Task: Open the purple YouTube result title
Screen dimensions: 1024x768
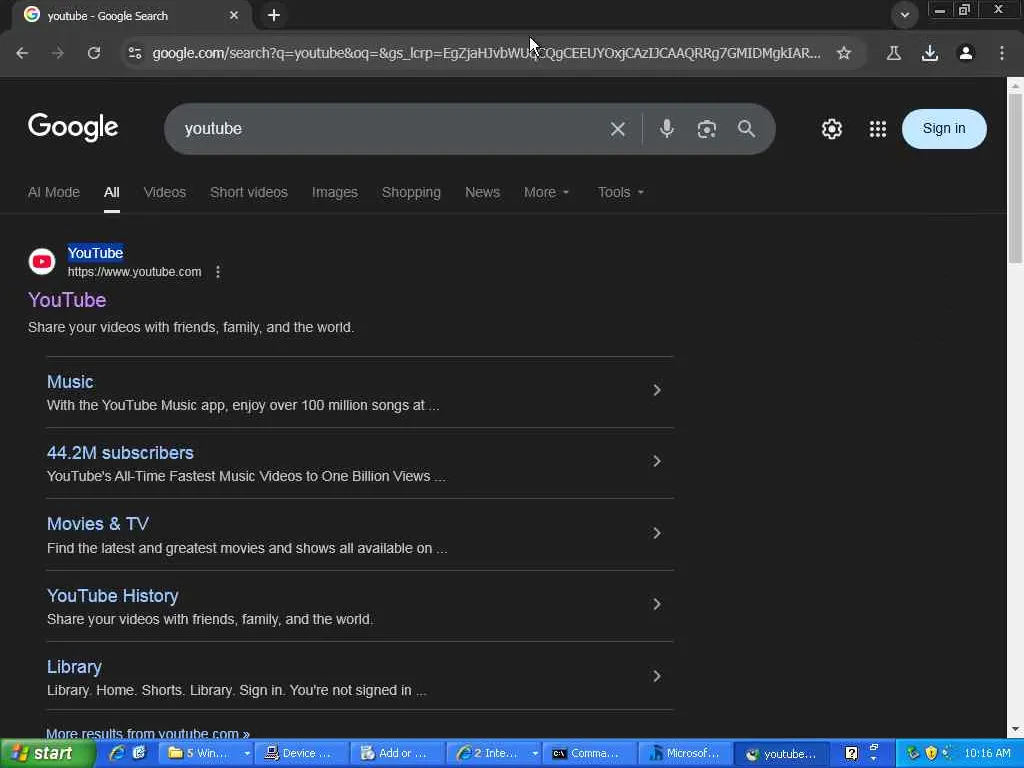Action: point(67,300)
